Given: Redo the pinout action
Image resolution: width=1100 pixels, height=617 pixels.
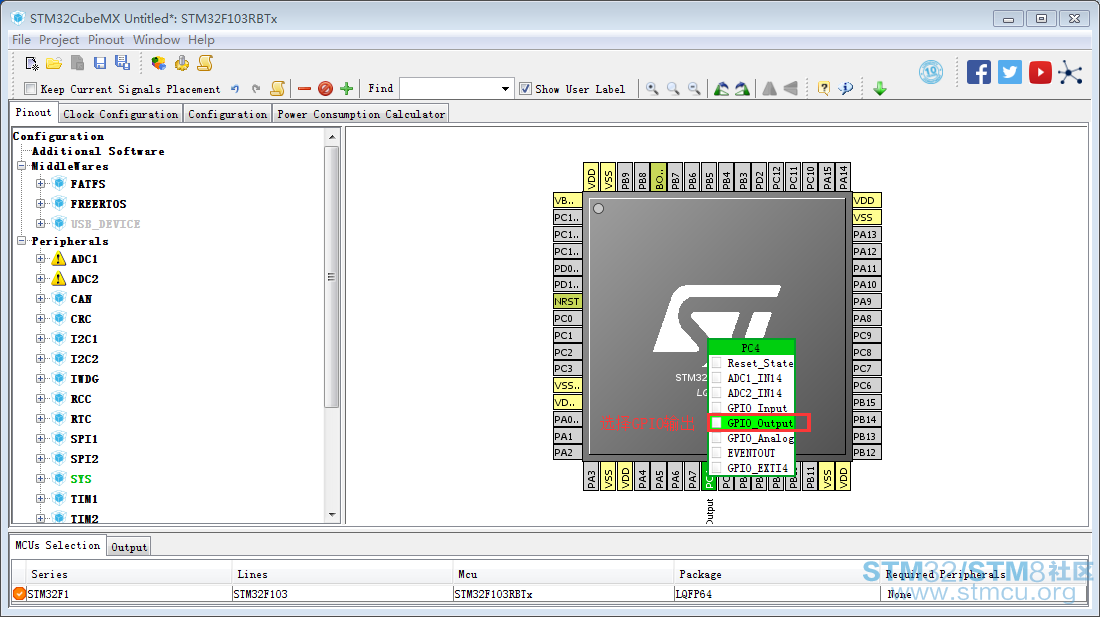Looking at the screenshot, I should pos(256,89).
